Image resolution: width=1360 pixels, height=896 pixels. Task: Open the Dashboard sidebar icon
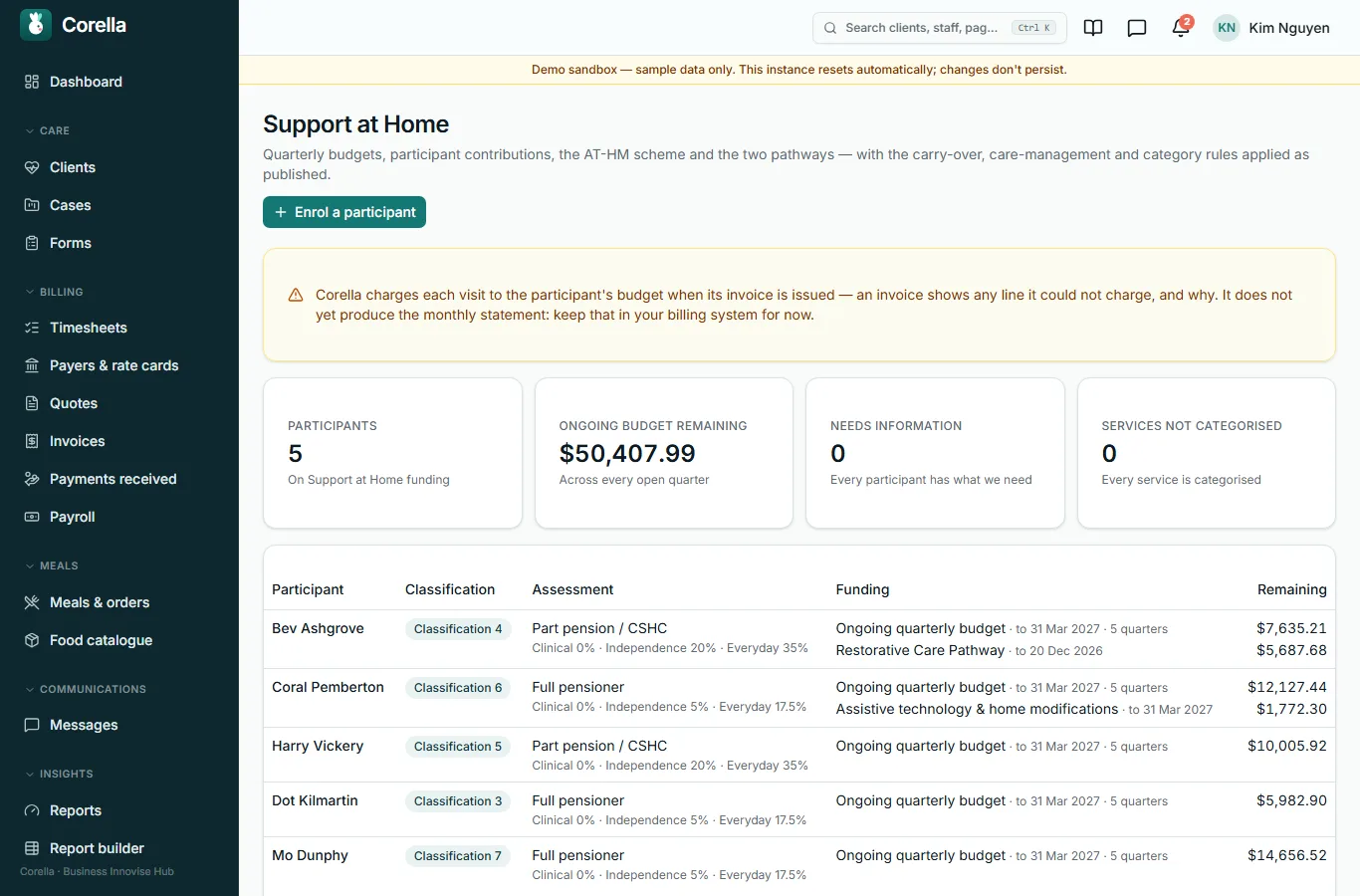32,82
